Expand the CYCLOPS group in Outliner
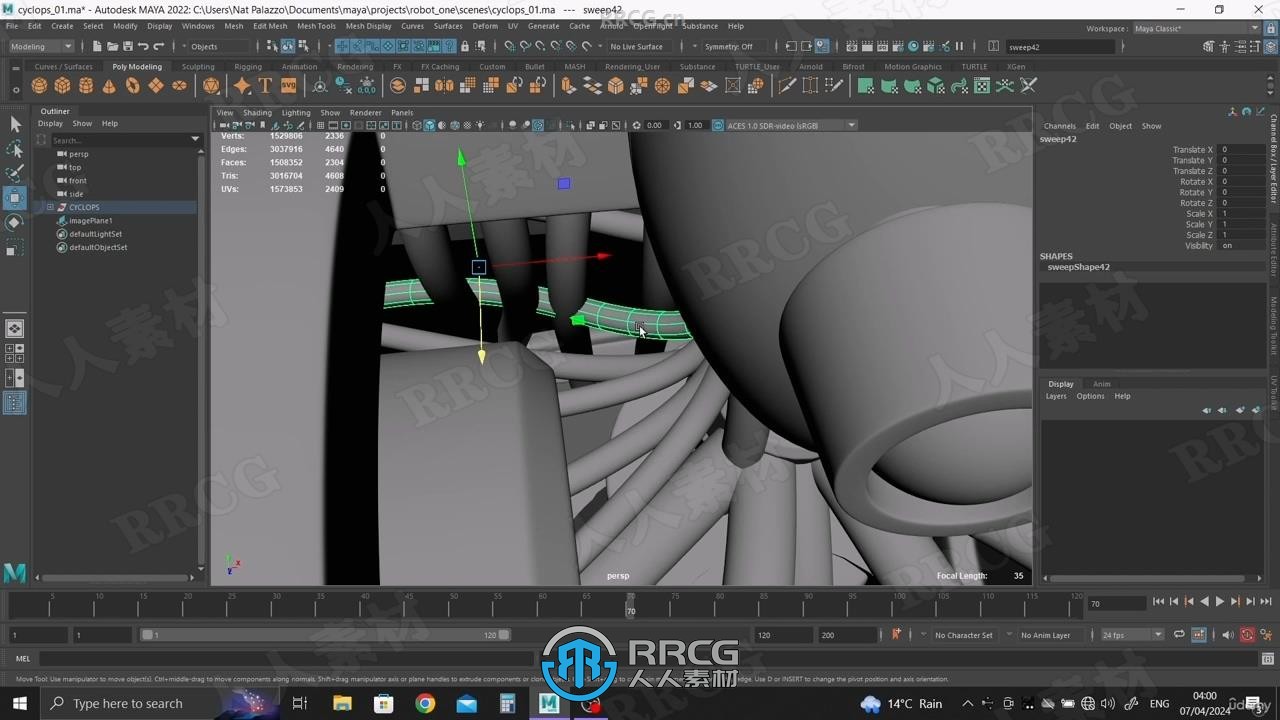Viewport: 1280px width, 720px height. tap(50, 207)
